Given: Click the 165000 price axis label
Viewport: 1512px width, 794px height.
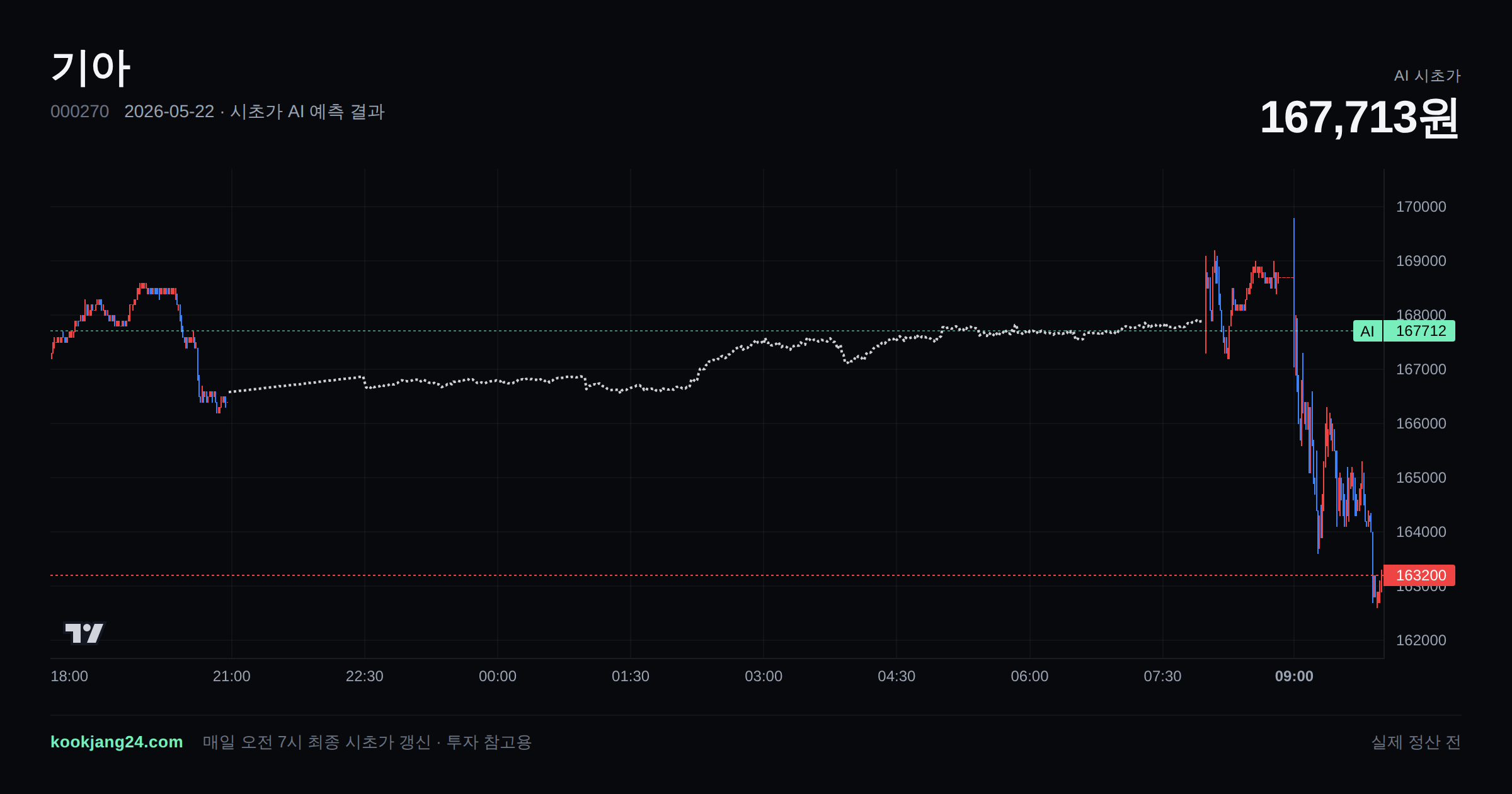Looking at the screenshot, I should tap(1421, 478).
